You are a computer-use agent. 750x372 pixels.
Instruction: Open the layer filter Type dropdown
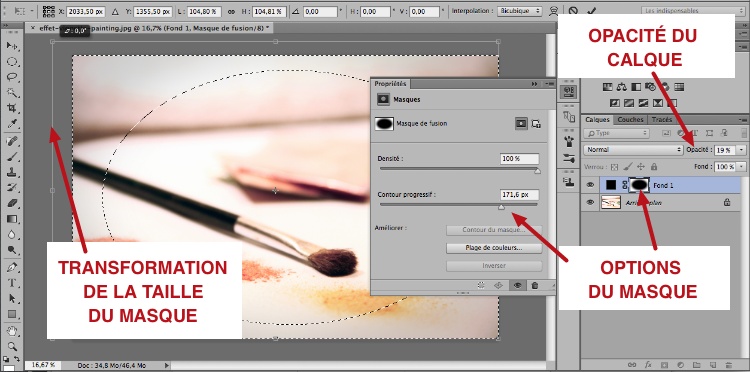pos(617,133)
